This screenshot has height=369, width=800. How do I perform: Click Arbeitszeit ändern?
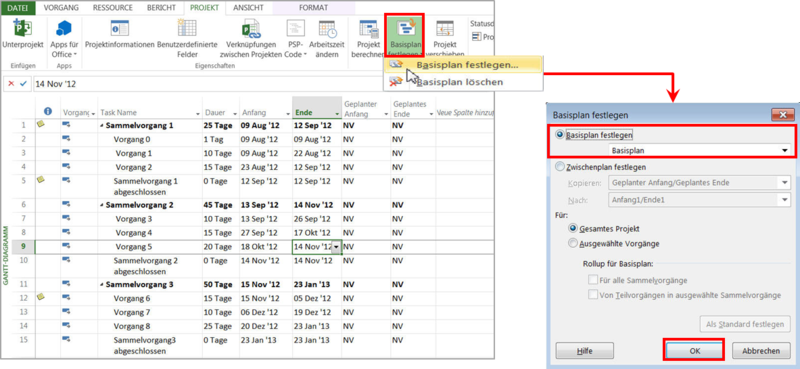tap(327, 39)
